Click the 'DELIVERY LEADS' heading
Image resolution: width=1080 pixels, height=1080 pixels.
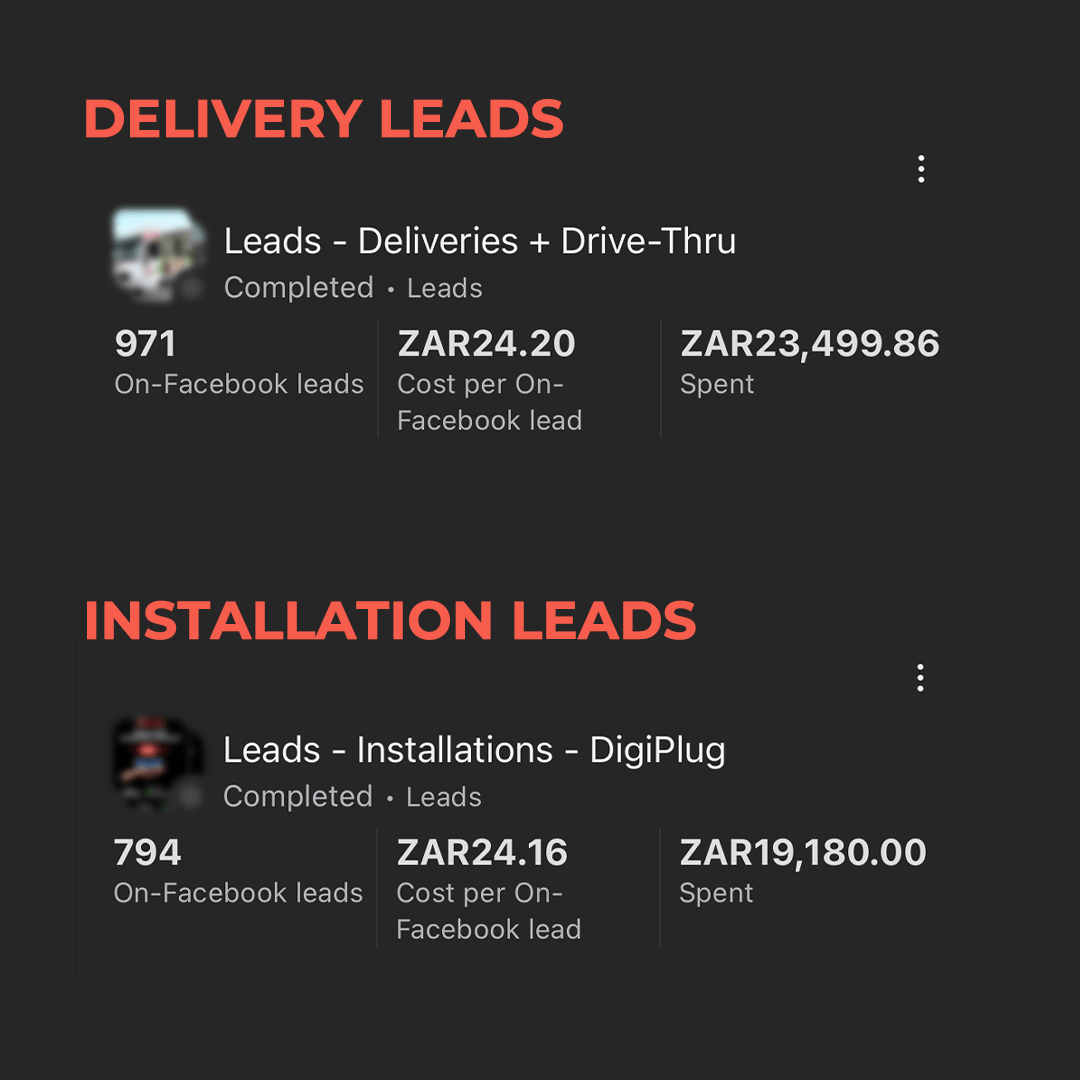pos(324,120)
